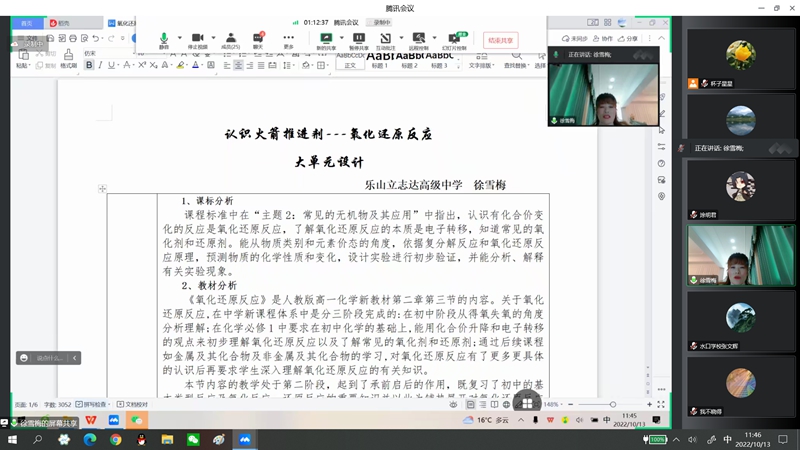Click the red End Sharing button

click(501, 40)
